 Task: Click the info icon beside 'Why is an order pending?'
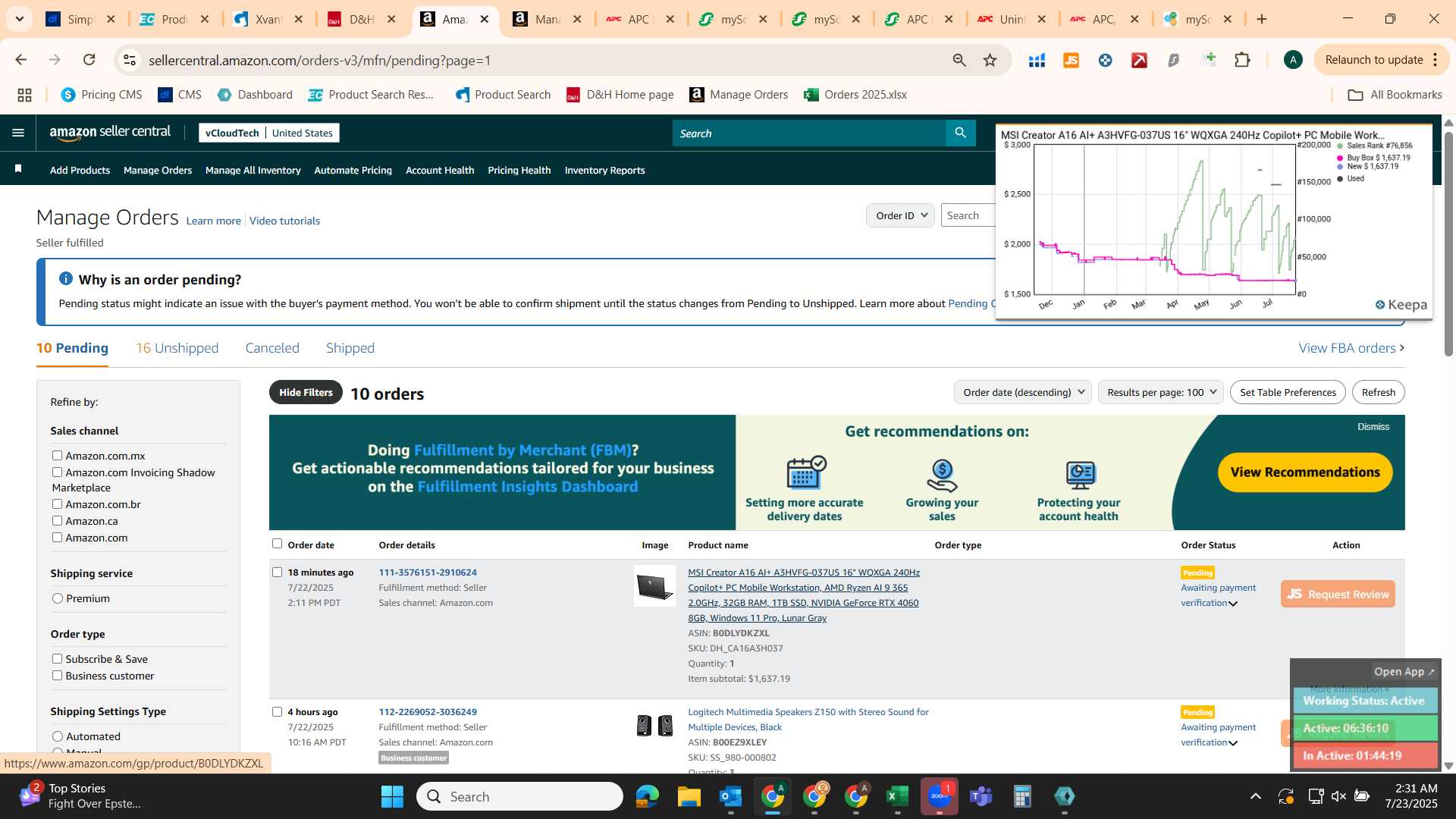coord(66,279)
